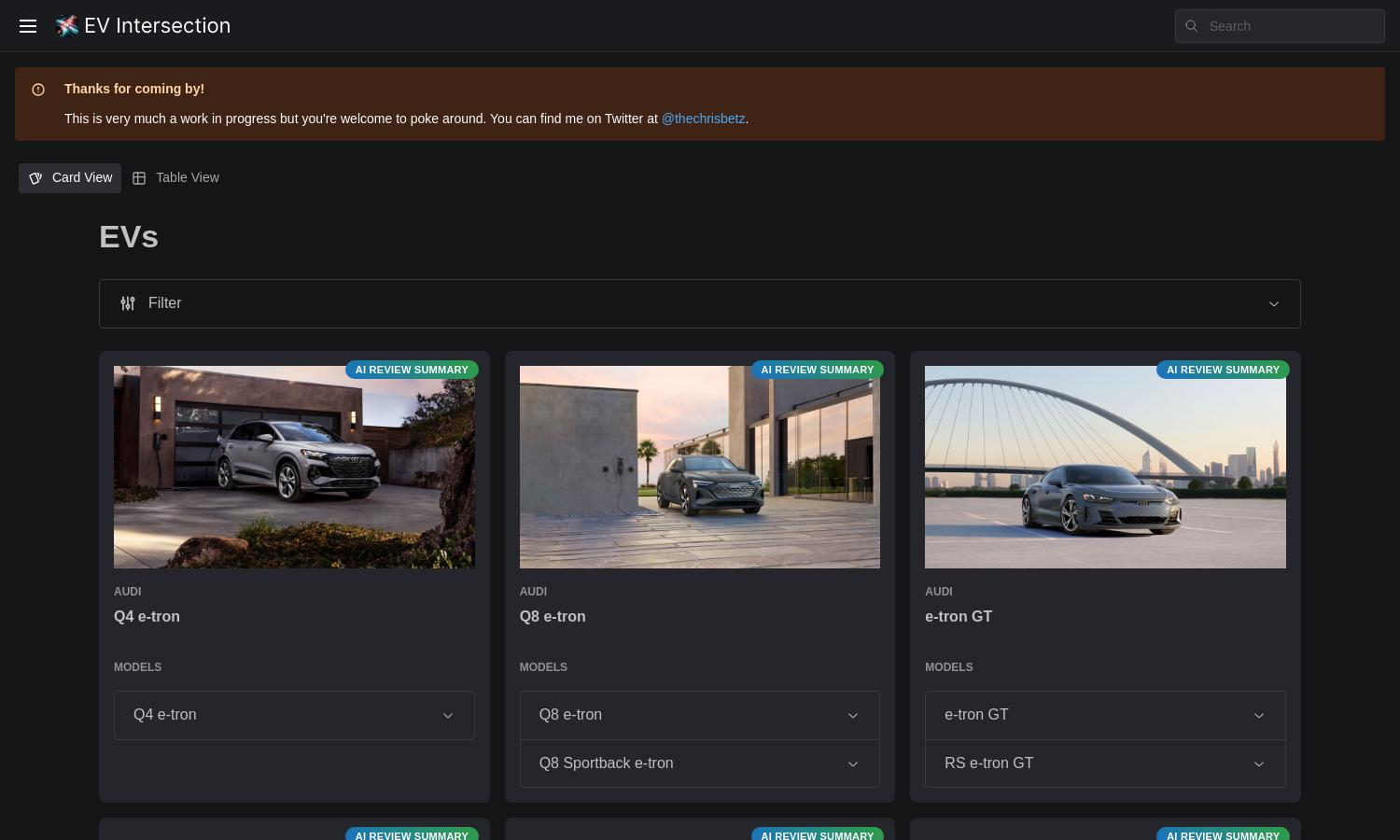The image size is (1400, 840).
Task: Click the Q8 e-tron card title
Action: click(553, 617)
